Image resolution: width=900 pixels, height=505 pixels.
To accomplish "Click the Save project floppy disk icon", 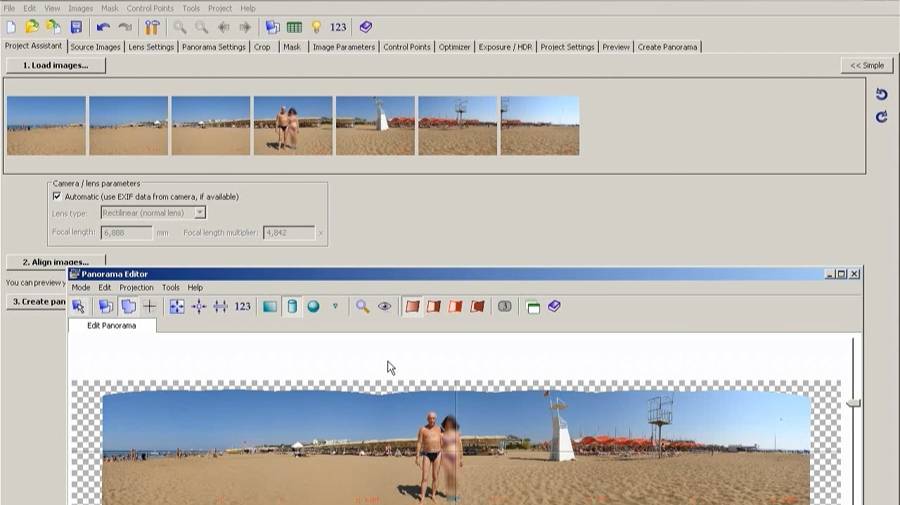I will coord(76,27).
